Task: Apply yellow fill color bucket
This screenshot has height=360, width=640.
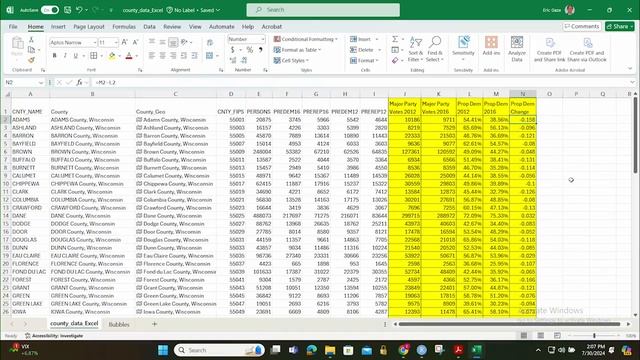Action: 112,56
